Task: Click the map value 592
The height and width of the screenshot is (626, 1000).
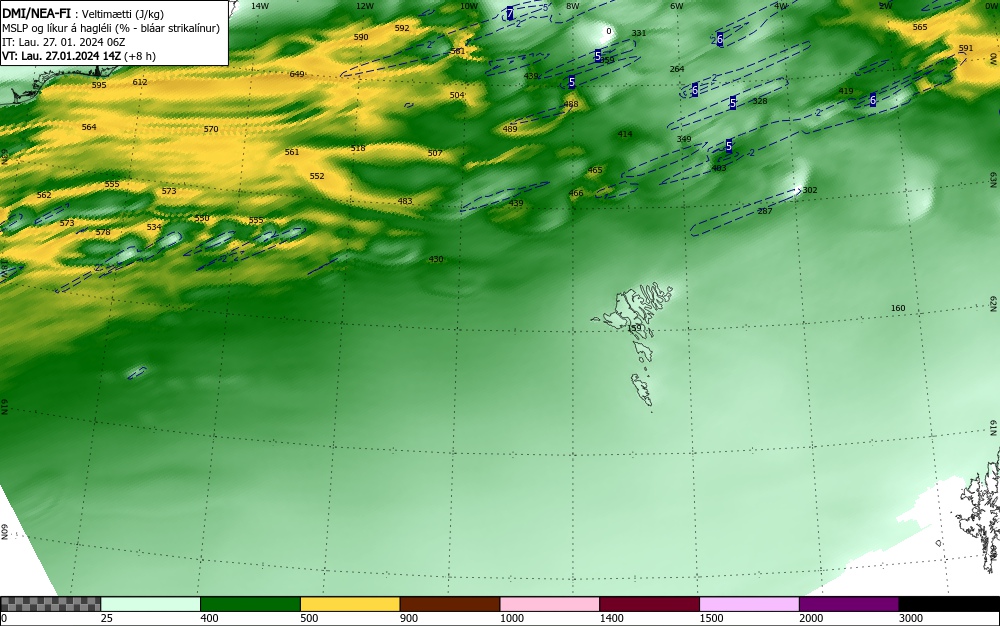Action: pyautogui.click(x=402, y=28)
